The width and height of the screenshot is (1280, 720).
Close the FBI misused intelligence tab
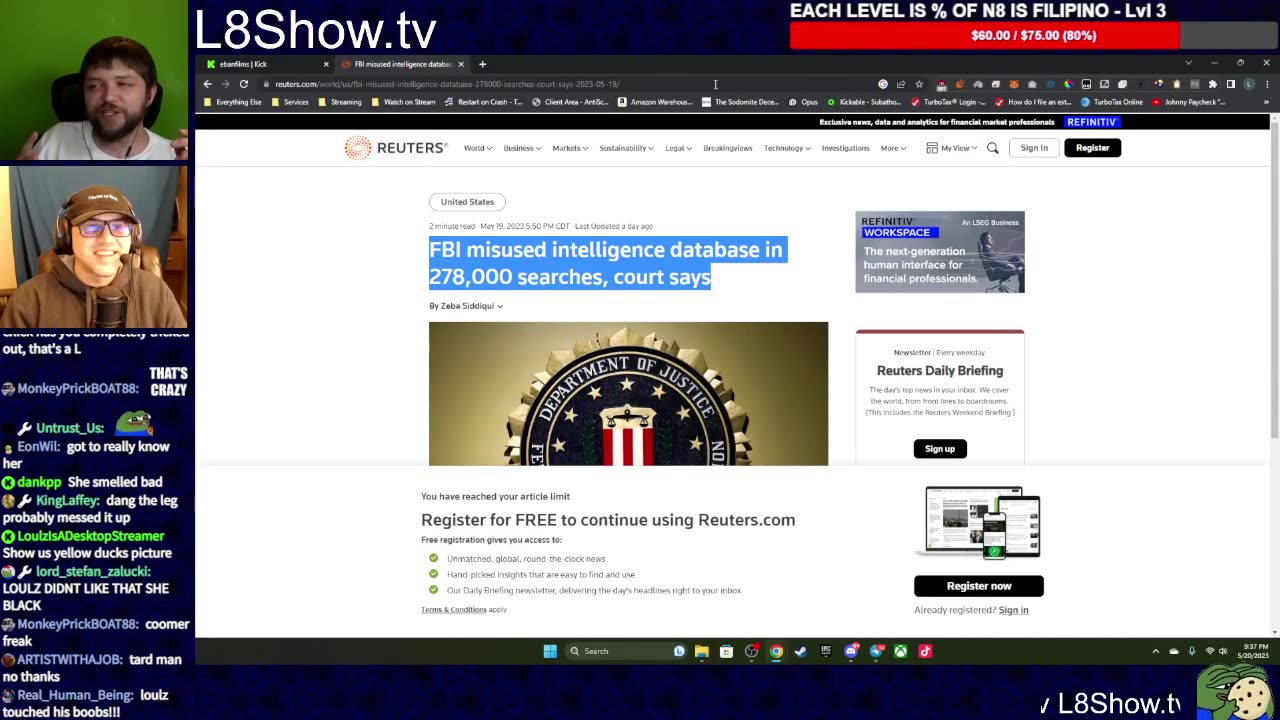pos(461,64)
